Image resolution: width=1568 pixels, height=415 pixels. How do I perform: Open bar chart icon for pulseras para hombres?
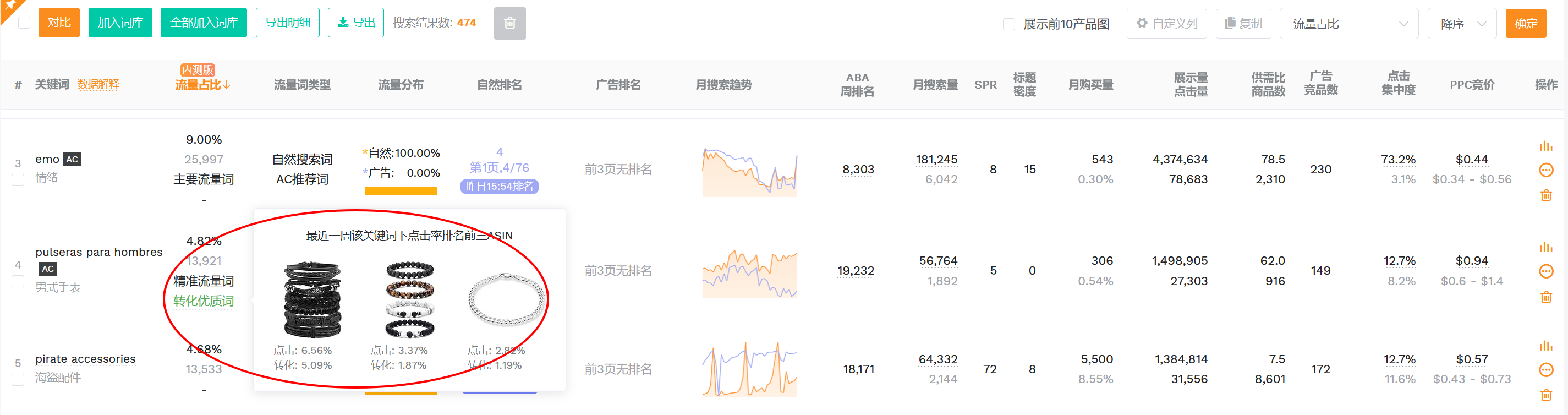click(x=1545, y=247)
